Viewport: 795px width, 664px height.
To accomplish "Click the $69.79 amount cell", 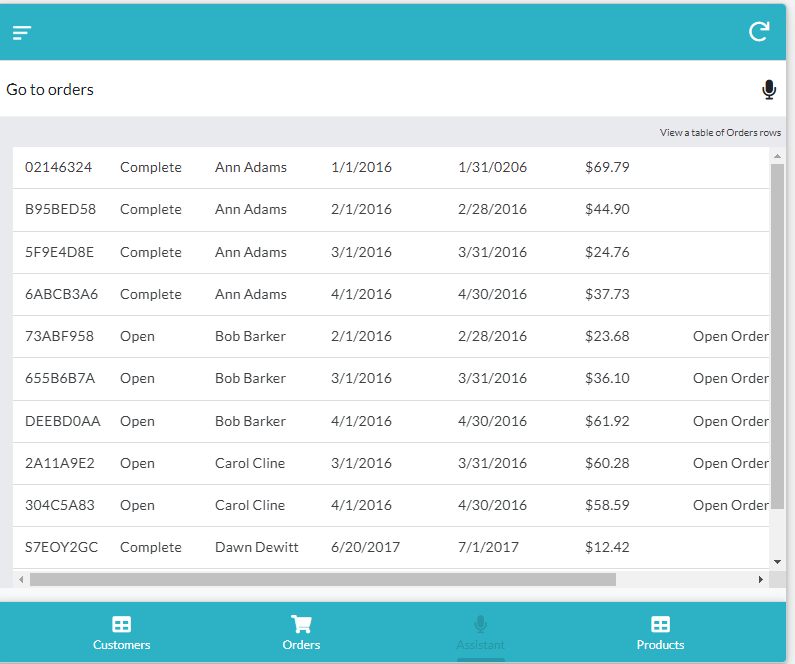I will click(607, 167).
